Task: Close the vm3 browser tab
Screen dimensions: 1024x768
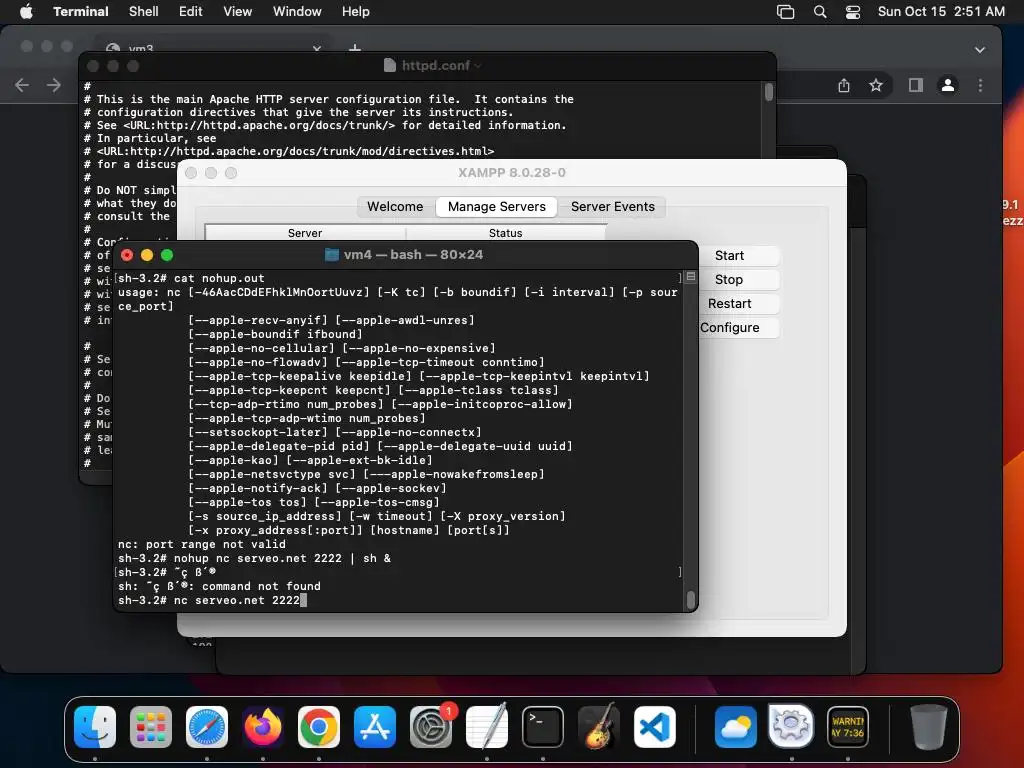Action: (317, 48)
